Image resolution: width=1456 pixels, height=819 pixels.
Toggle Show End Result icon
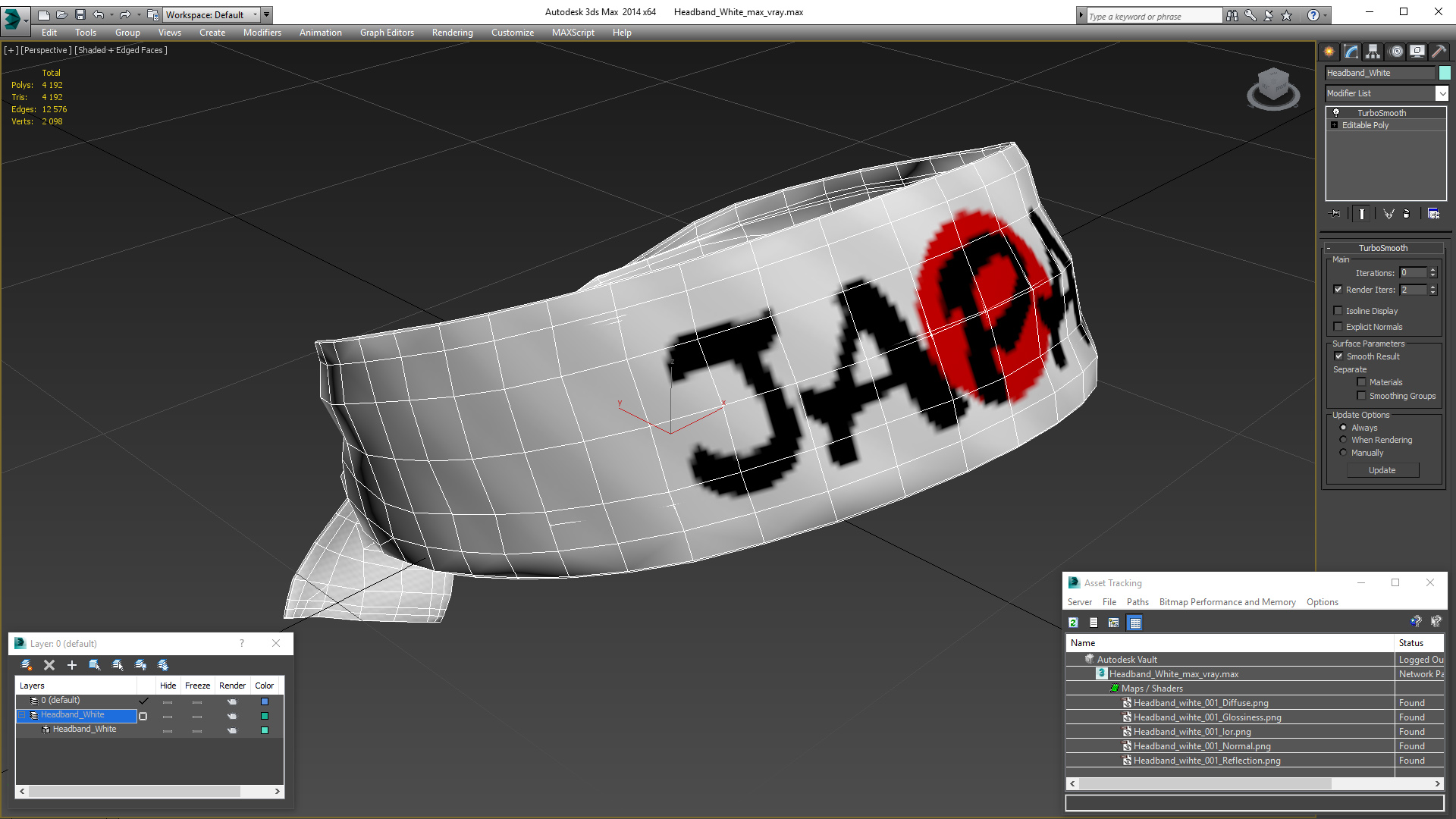pyautogui.click(x=1362, y=214)
